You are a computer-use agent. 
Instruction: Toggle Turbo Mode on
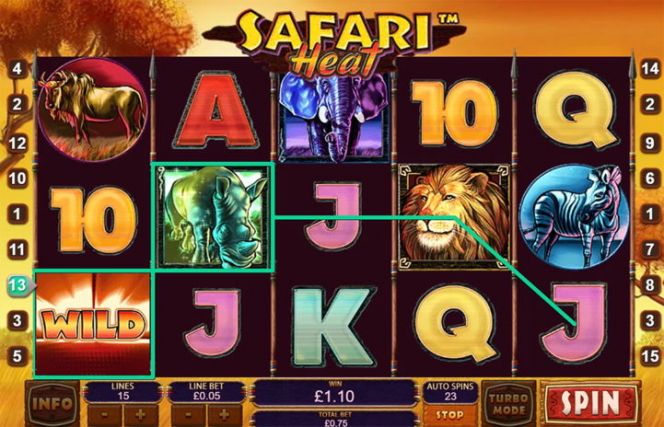(x=509, y=404)
